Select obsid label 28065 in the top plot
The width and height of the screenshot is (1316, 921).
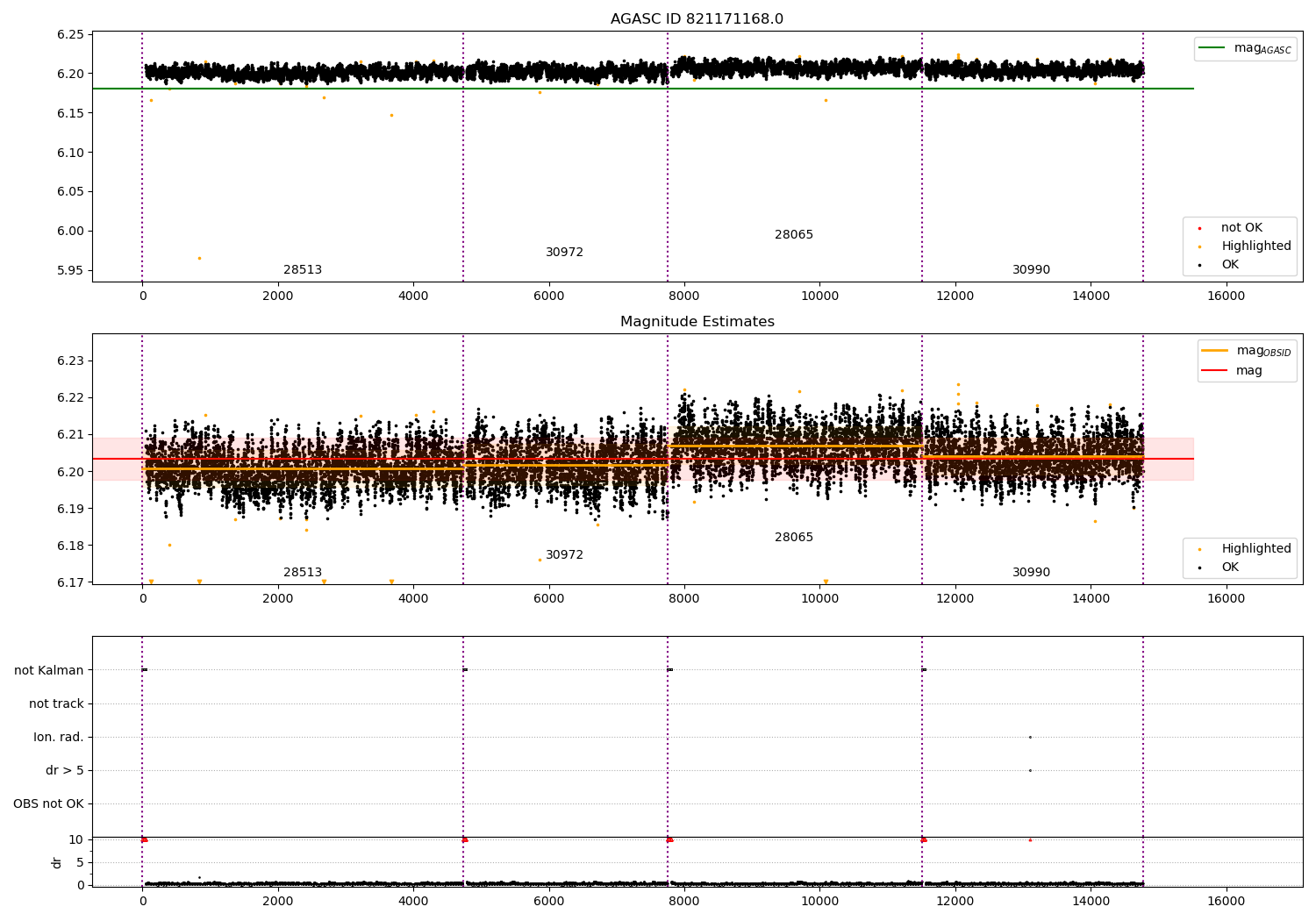tap(794, 235)
